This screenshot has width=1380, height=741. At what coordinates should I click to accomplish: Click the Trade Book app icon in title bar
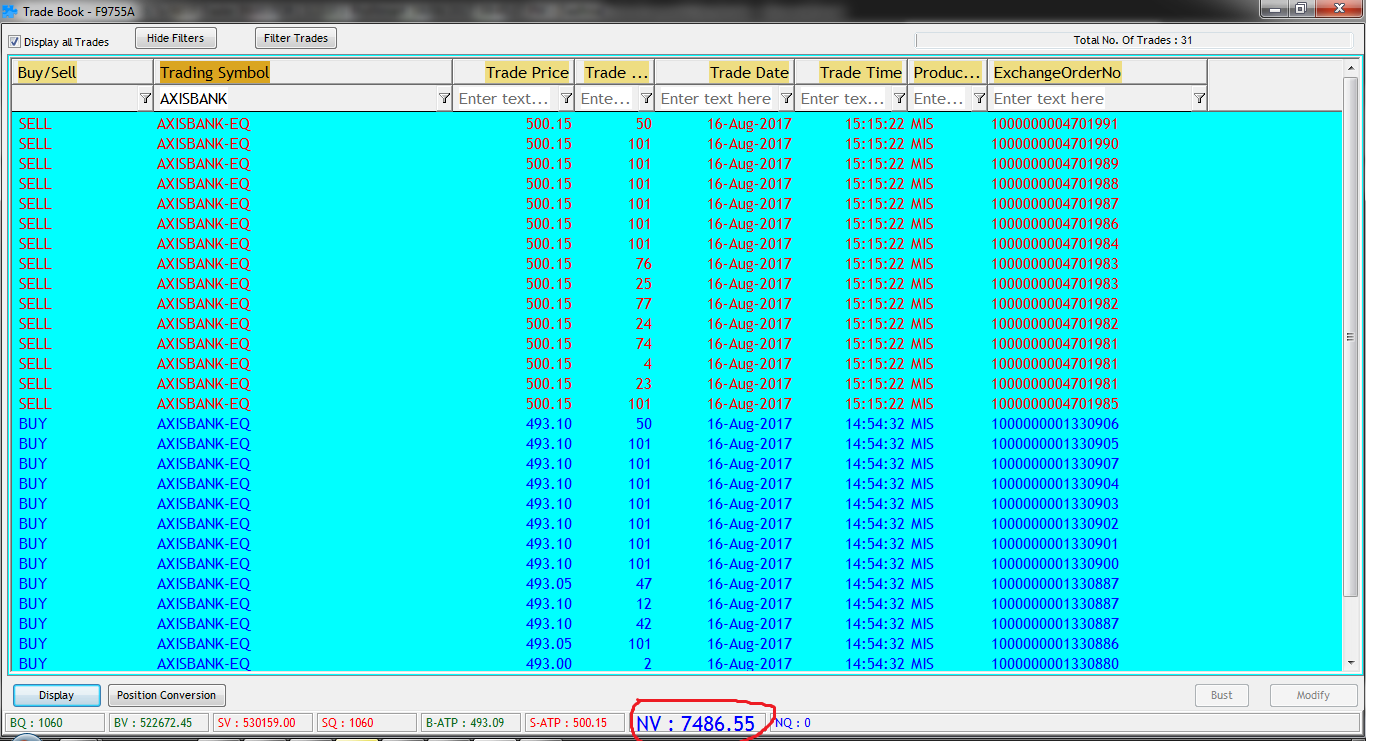[11, 11]
